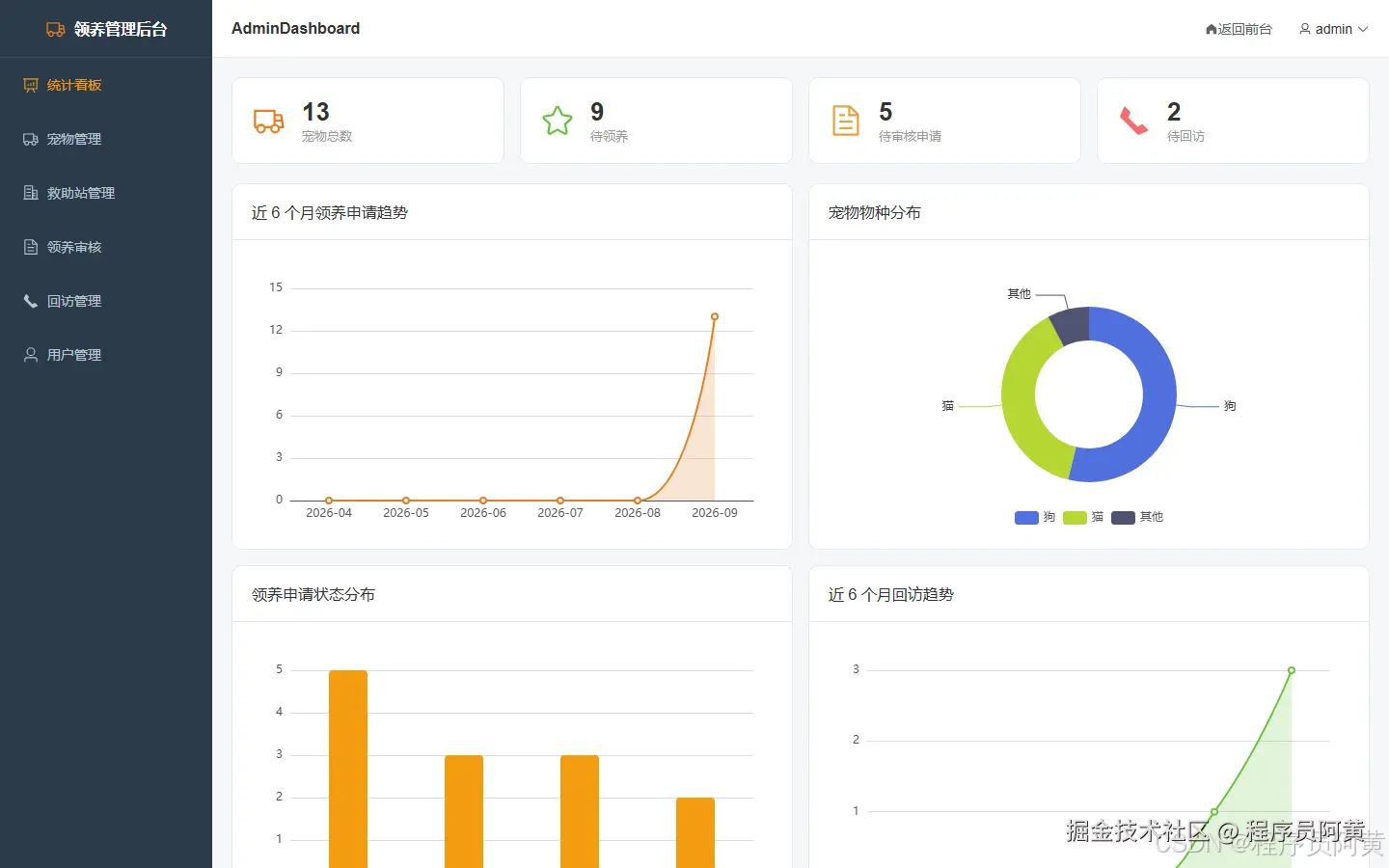Click the AdminDashboard header title

point(295,29)
